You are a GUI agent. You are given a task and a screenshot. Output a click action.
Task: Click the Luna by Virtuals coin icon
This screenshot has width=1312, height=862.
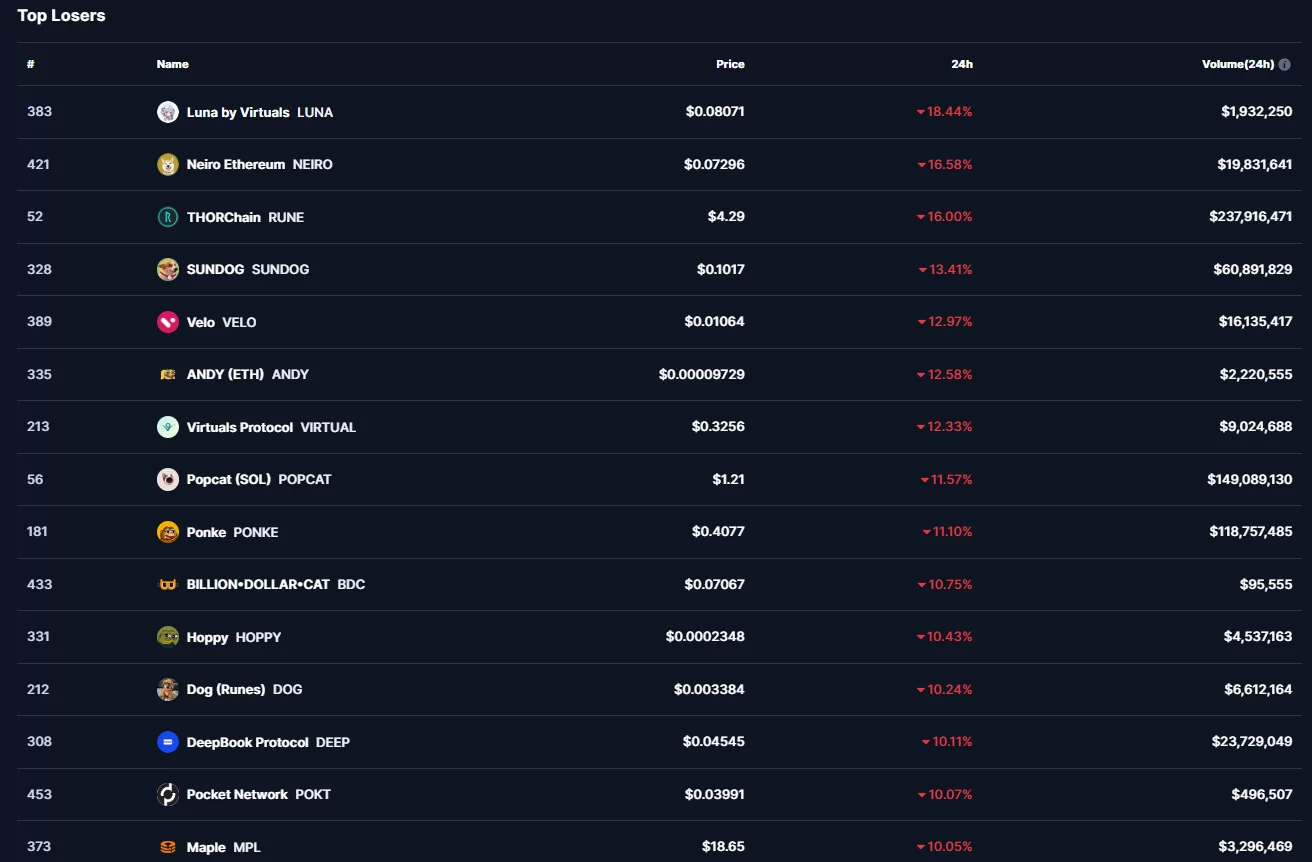coord(168,112)
